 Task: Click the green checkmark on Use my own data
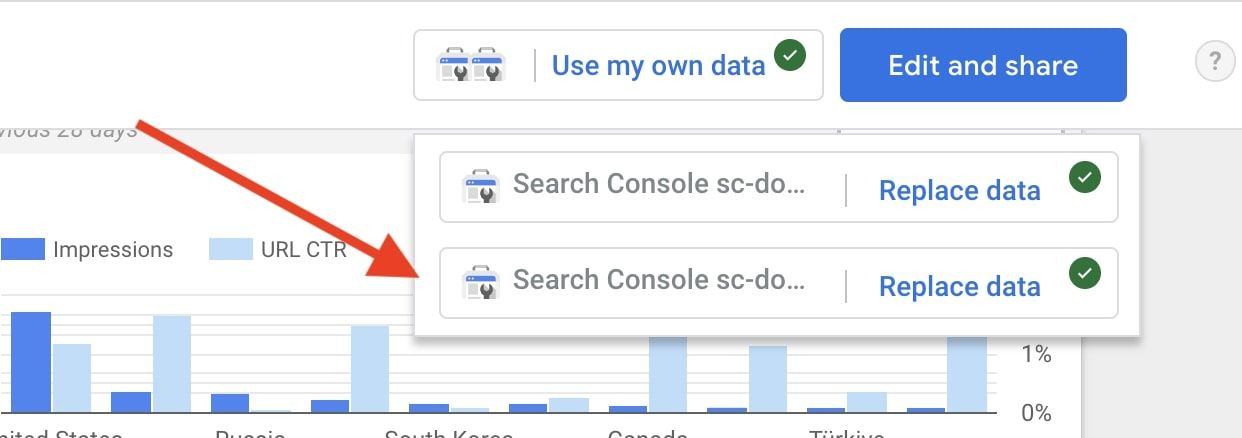(x=791, y=56)
